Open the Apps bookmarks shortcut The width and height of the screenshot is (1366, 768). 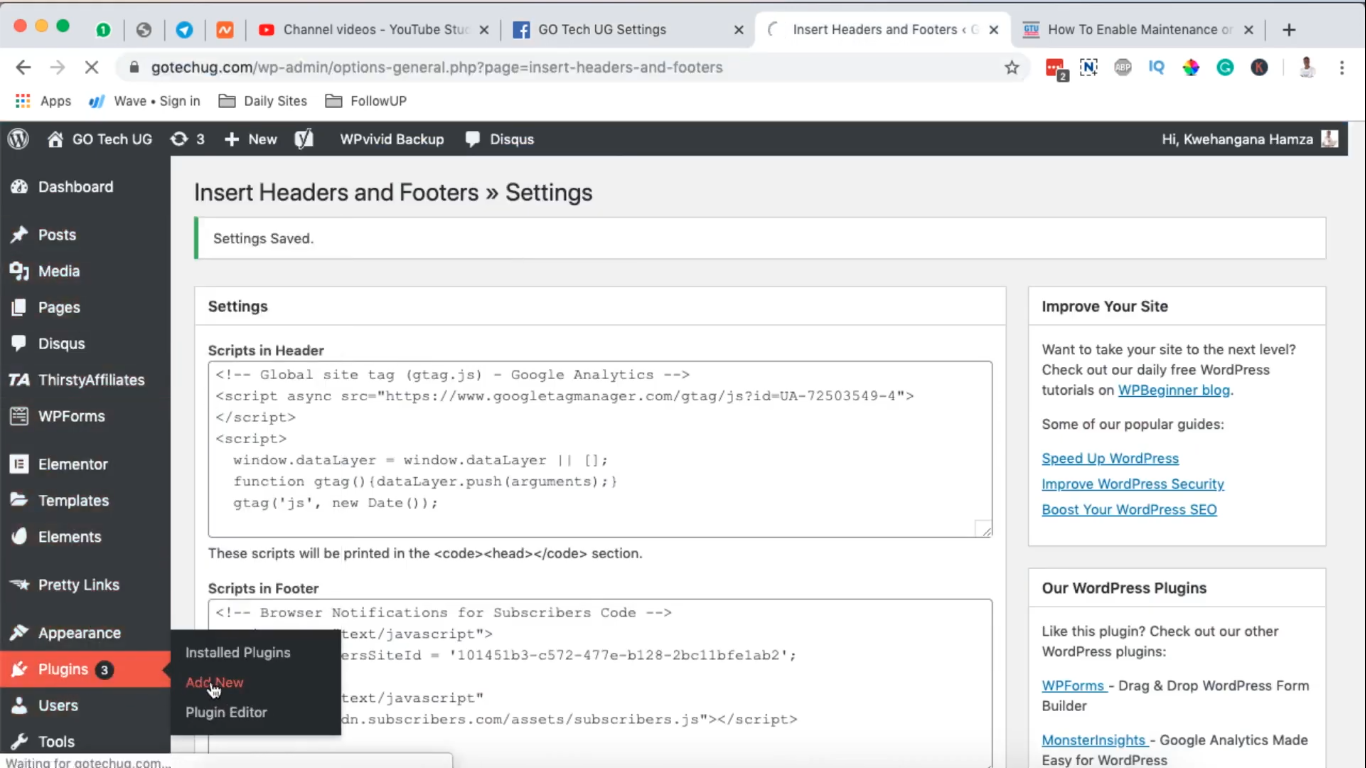tap(43, 101)
